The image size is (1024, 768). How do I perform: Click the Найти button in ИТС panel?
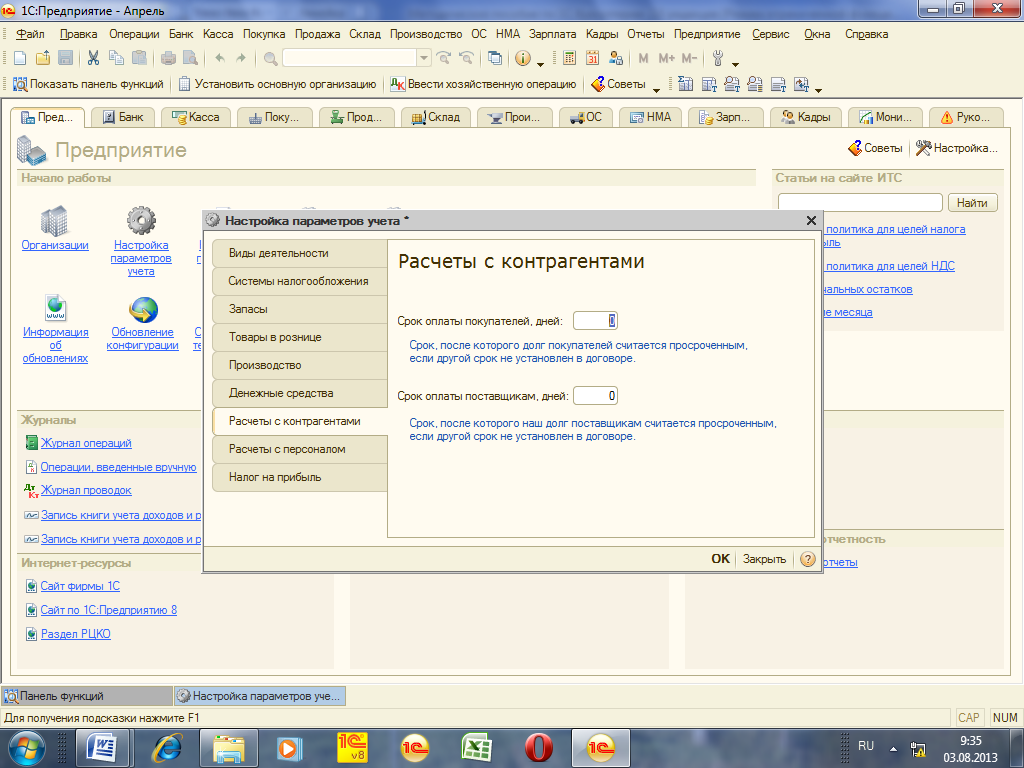(972, 202)
